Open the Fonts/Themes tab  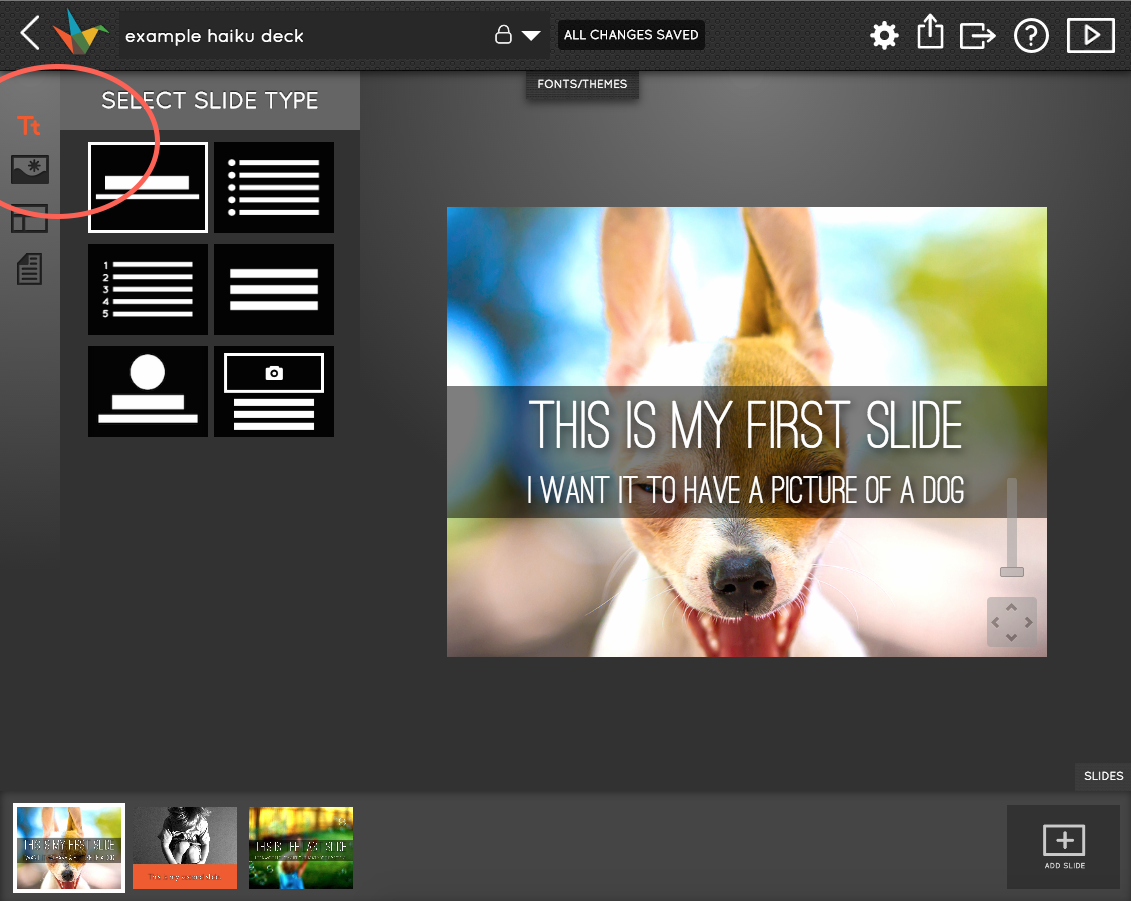click(x=582, y=84)
